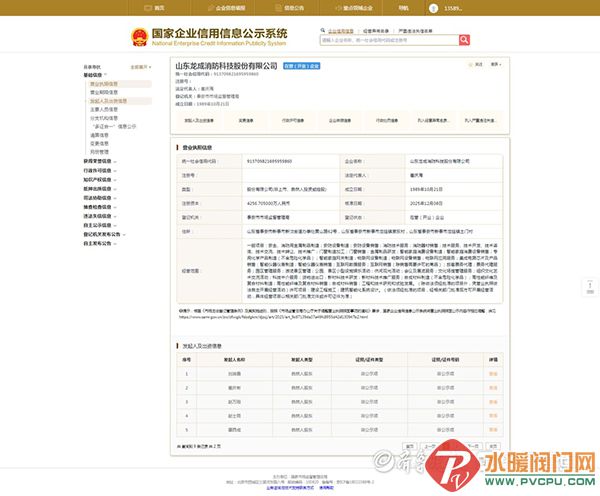Expand the 知识产权信息 sidebar group
Screen dimensions: 600x496
coord(100,179)
